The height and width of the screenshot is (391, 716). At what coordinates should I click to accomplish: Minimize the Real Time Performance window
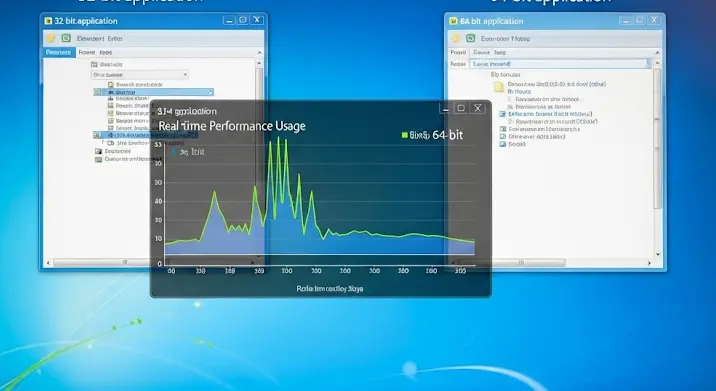pyautogui.click(x=445, y=108)
